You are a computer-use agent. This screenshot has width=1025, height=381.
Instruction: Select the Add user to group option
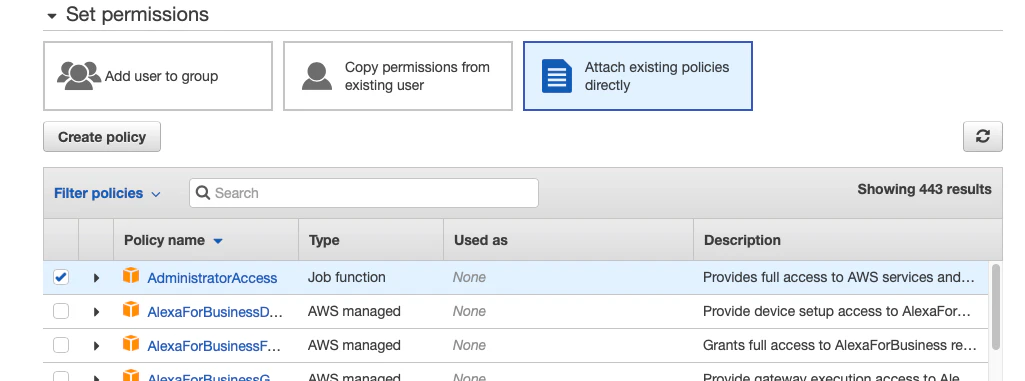click(x=158, y=76)
